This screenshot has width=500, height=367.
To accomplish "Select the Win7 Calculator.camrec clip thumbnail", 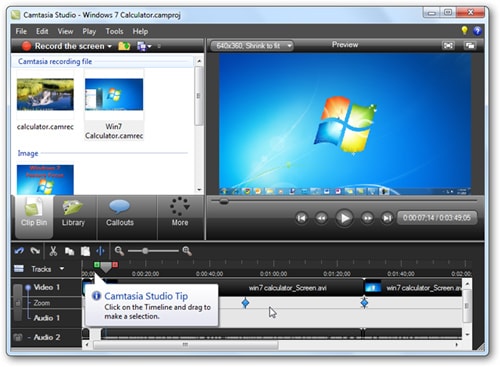I will coord(114,94).
